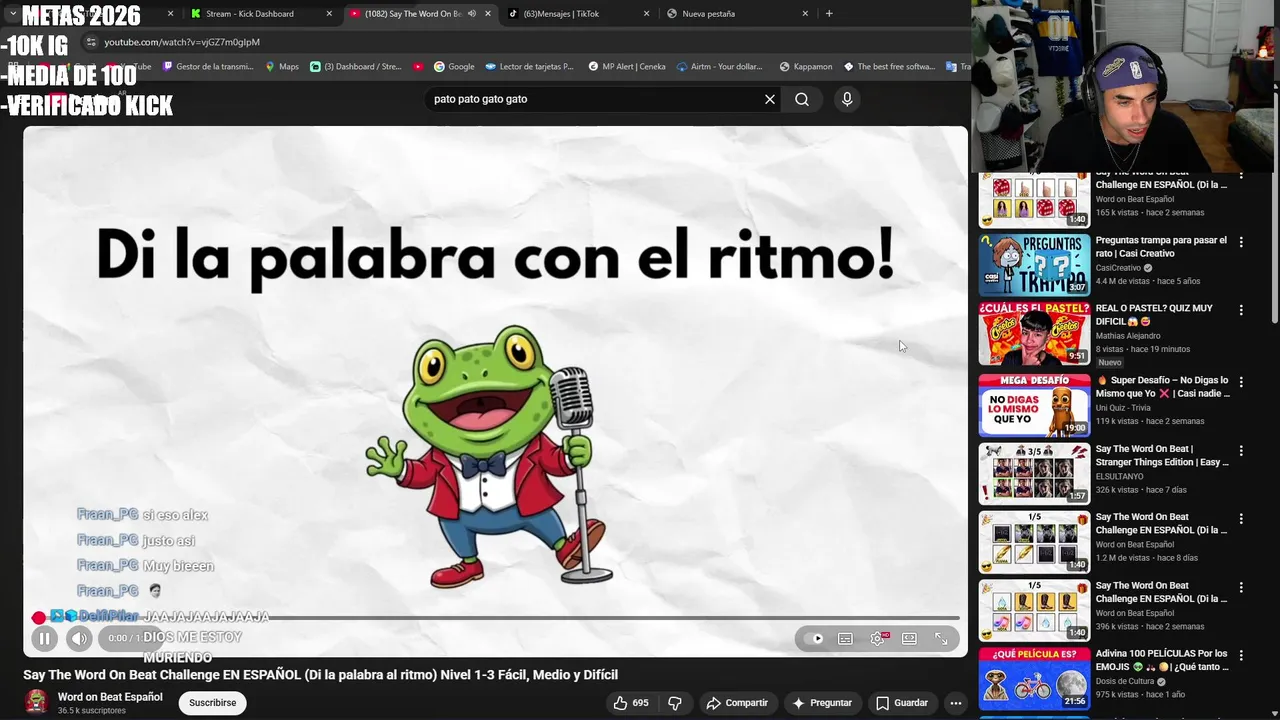This screenshot has height=720, width=1280.
Task: Switch to the Stream - Kick Dashboard tab
Action: 250,14
